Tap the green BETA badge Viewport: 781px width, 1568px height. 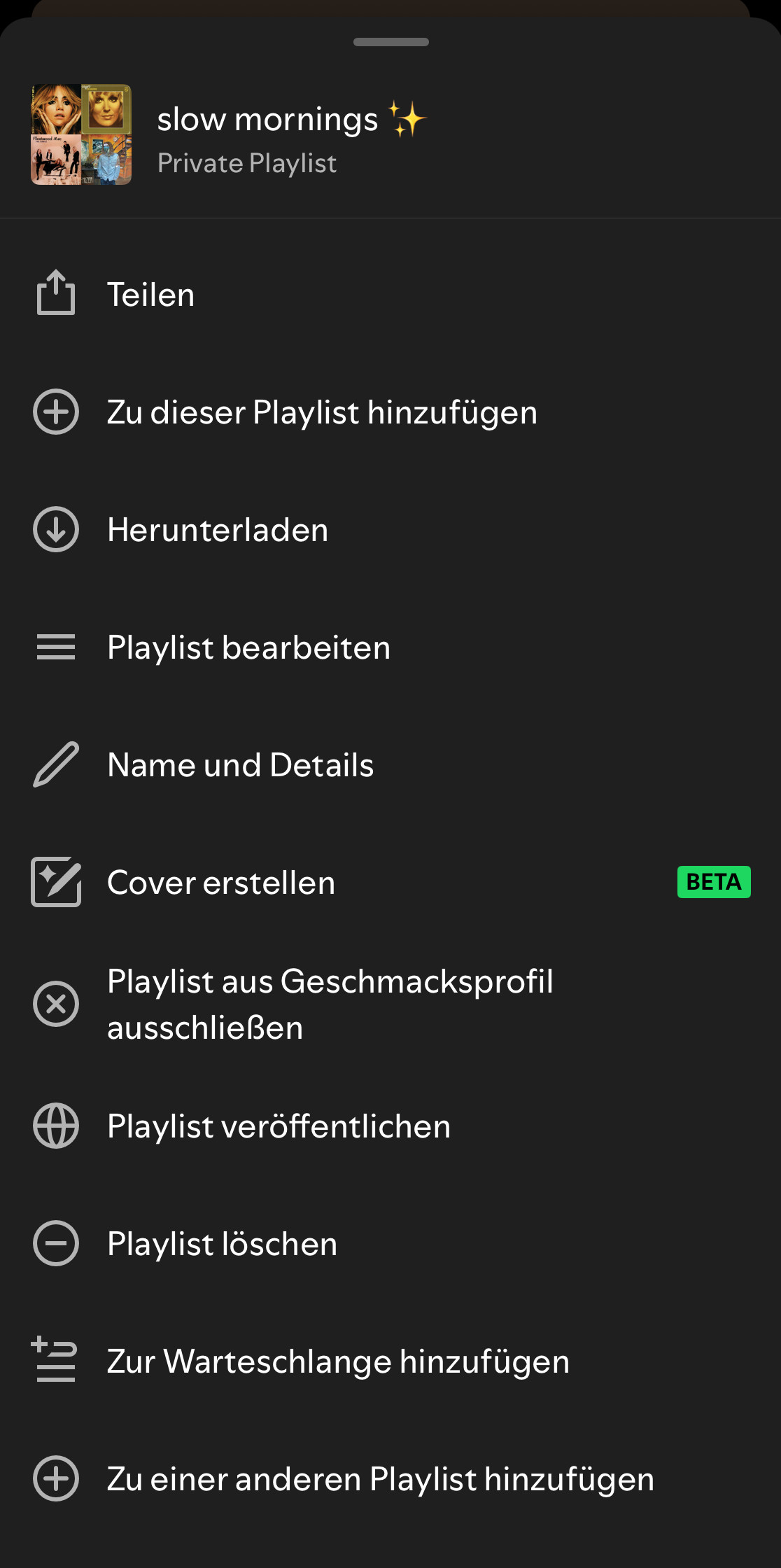tap(713, 882)
